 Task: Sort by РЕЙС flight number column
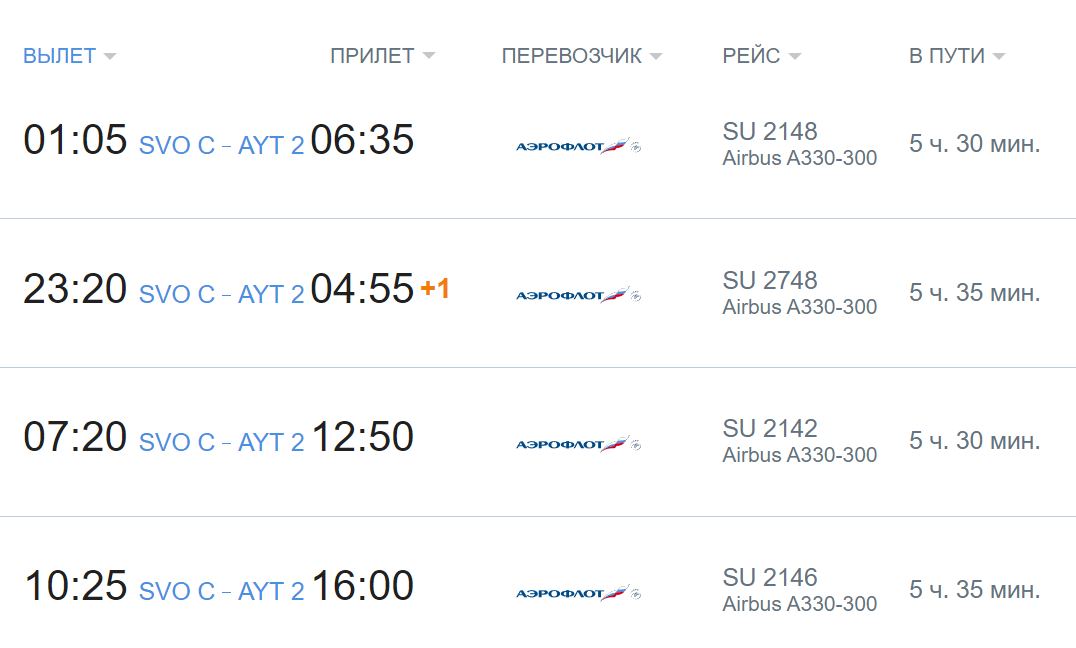click(761, 56)
